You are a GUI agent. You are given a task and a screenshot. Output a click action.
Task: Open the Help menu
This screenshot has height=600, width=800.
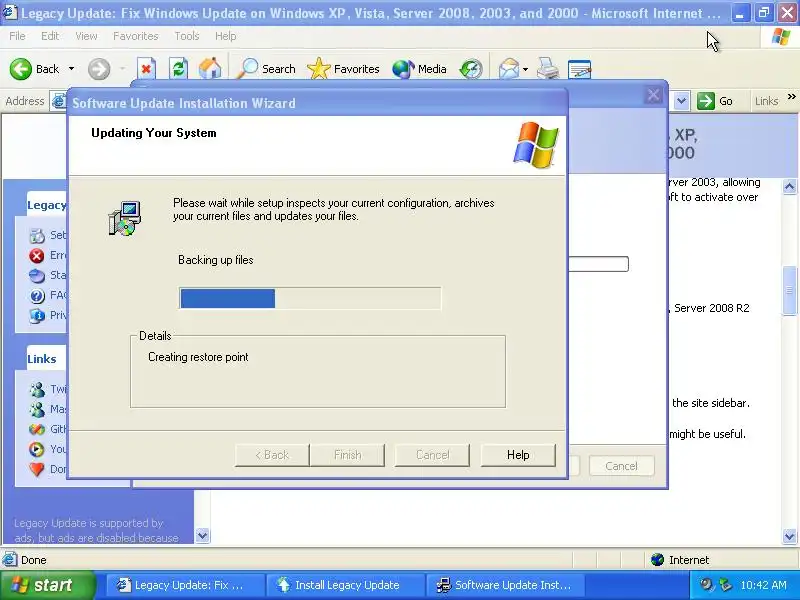(x=226, y=36)
